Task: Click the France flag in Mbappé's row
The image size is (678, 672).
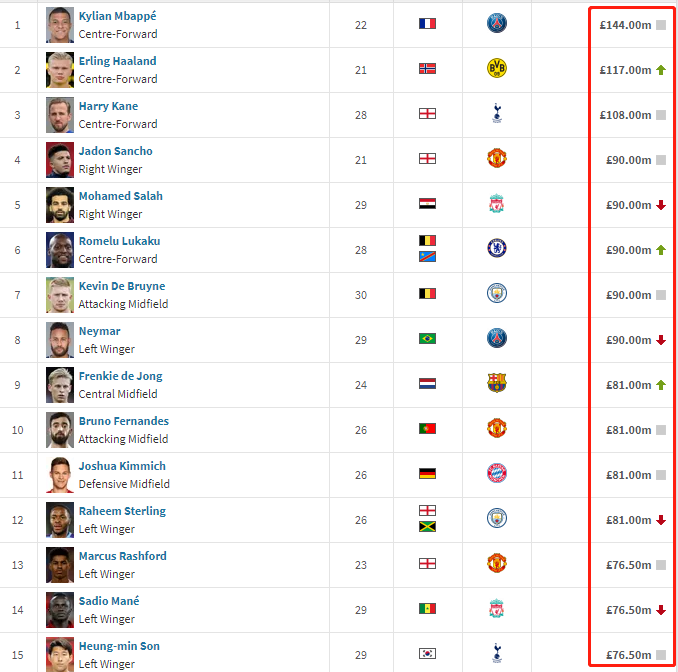Action: [x=427, y=23]
